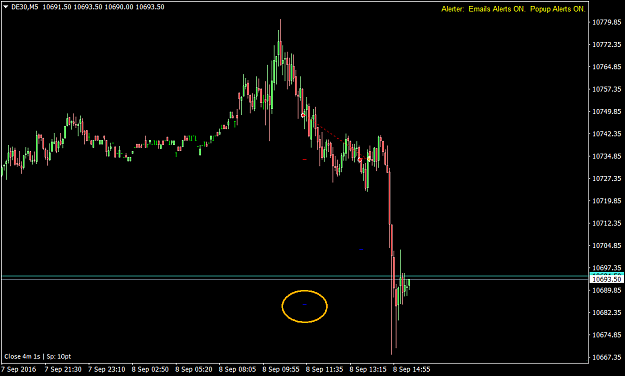This screenshot has height=376, width=625.
Task: Click the 10719.85 price axis label
Action: (x=607, y=201)
